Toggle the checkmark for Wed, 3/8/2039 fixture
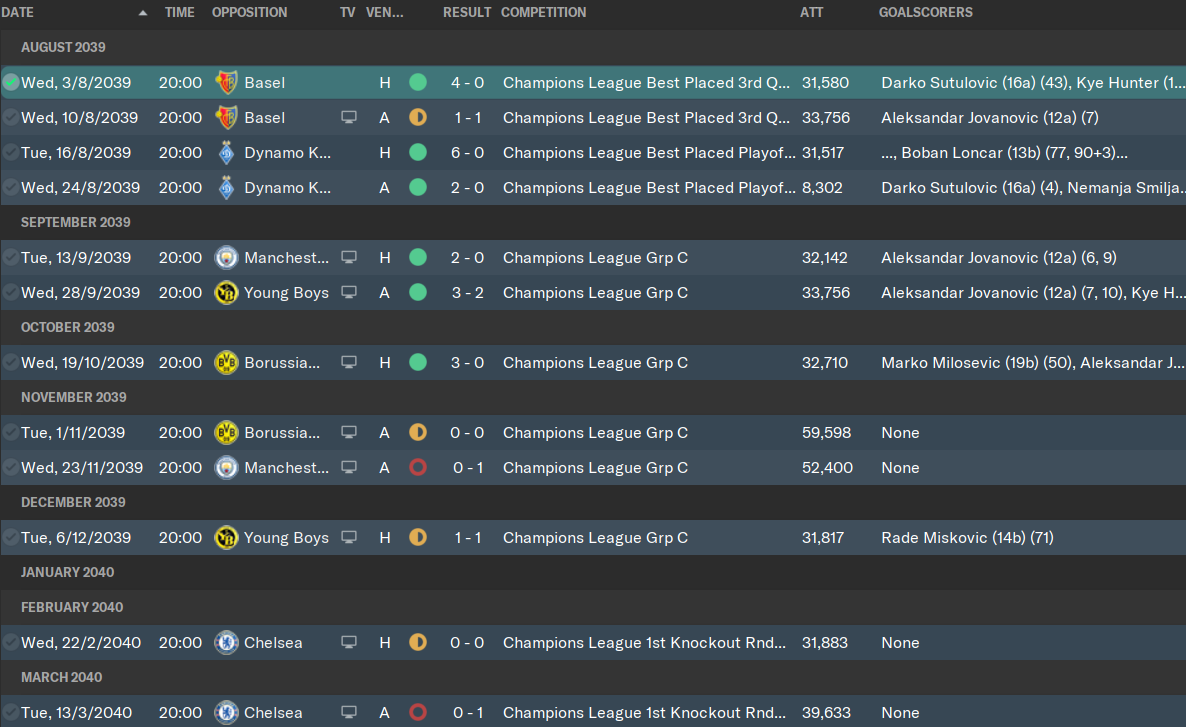Screen dimensions: 1186x727 pyautogui.click(x=11, y=82)
